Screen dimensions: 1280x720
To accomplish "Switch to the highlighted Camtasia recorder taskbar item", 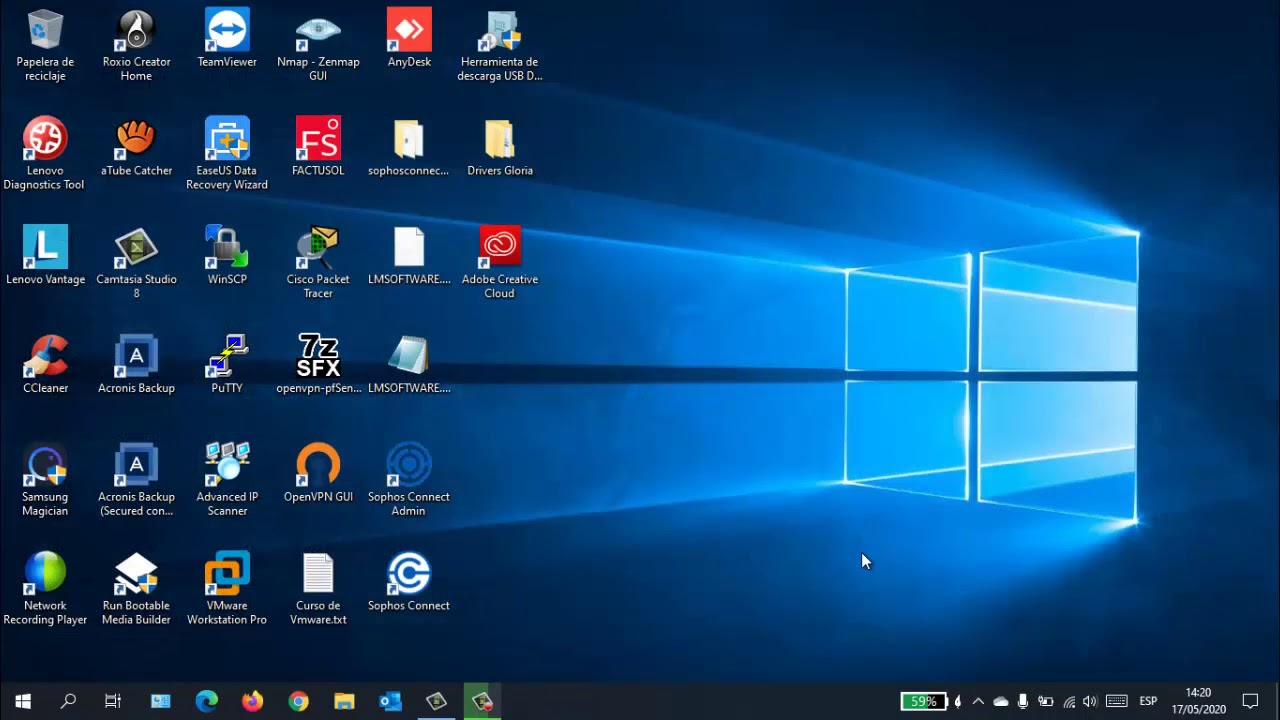I will (482, 701).
